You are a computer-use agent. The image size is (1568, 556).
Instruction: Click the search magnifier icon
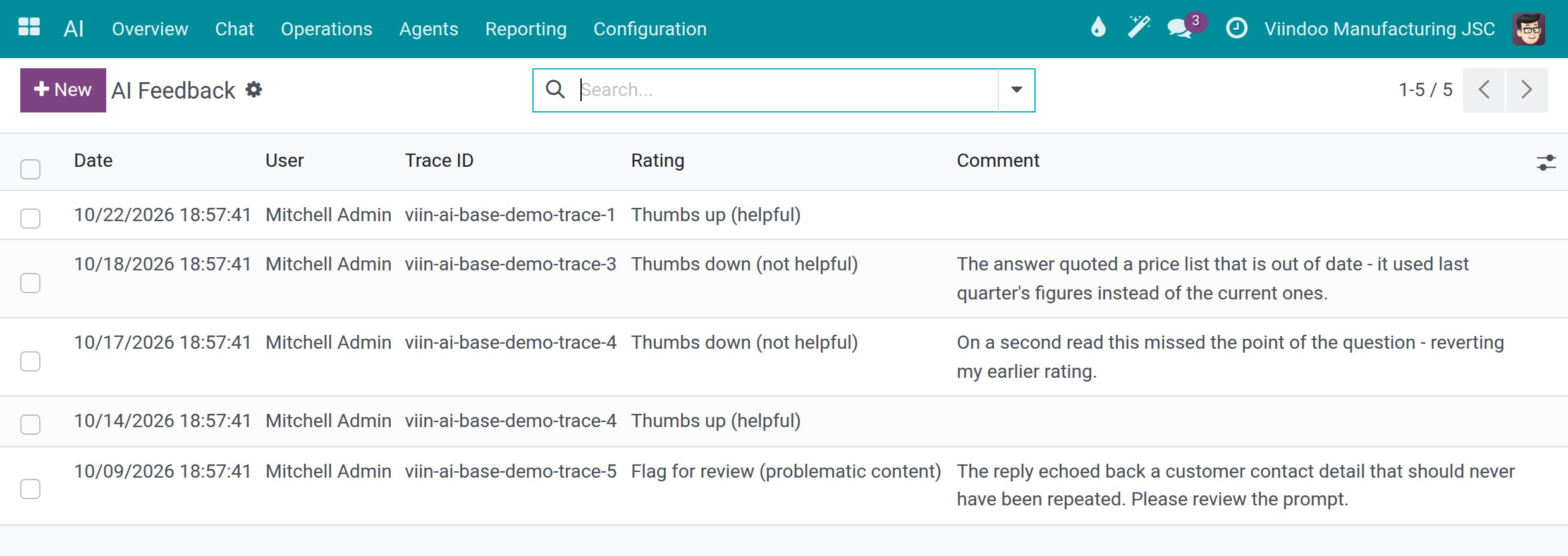coord(555,90)
